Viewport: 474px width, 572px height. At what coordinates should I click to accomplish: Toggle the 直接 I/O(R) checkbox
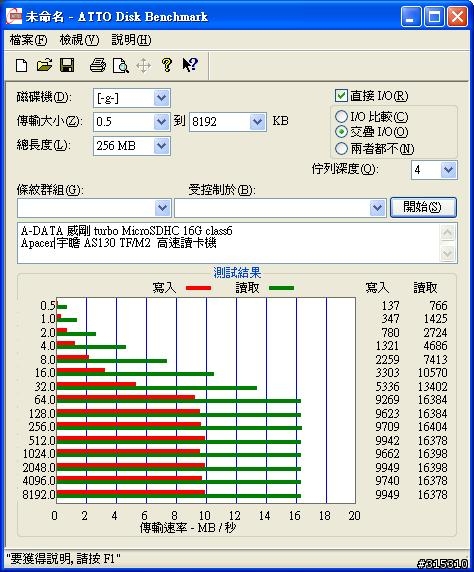point(341,96)
